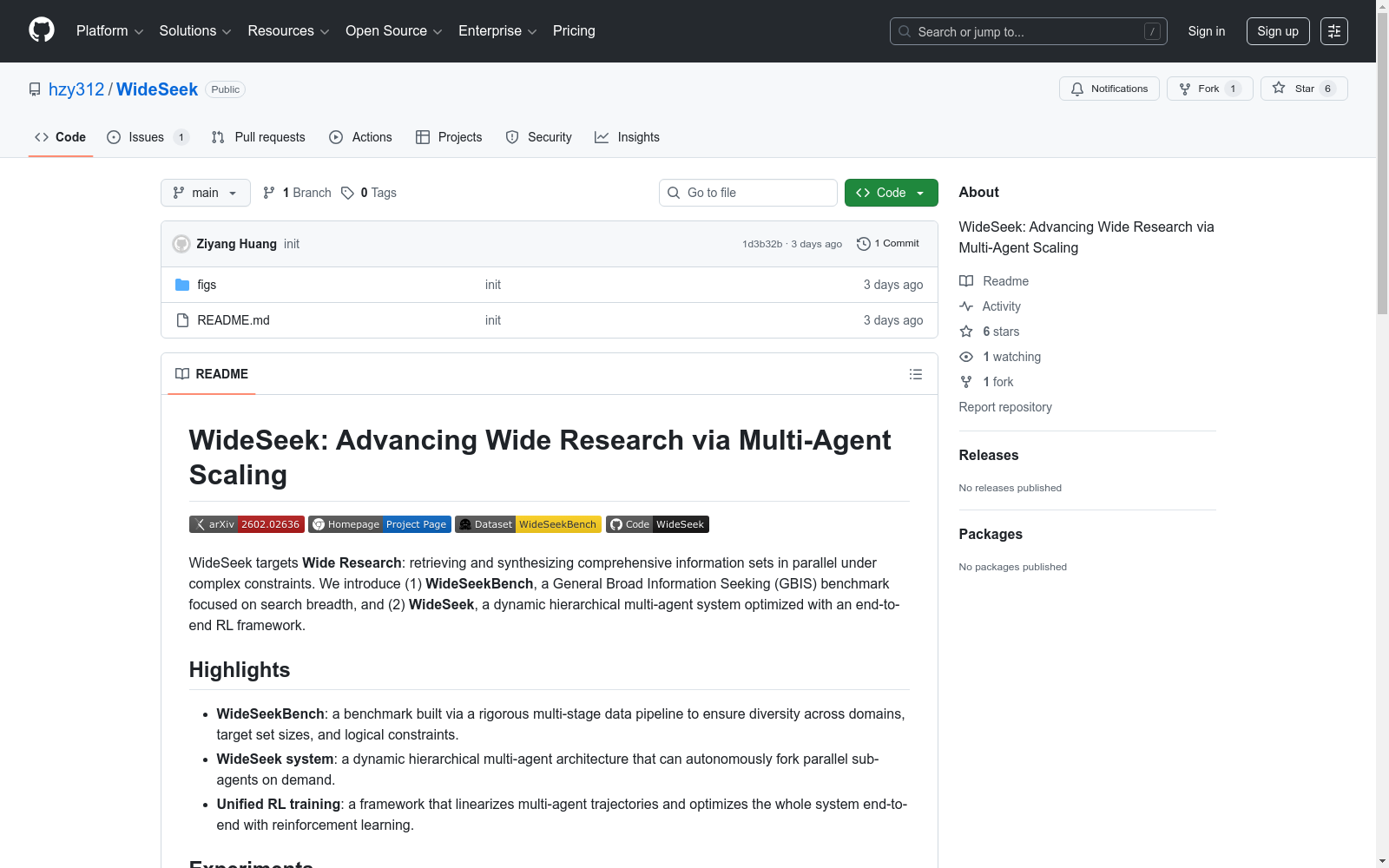
Task: Expand the Open Source menu
Action: pos(394,31)
